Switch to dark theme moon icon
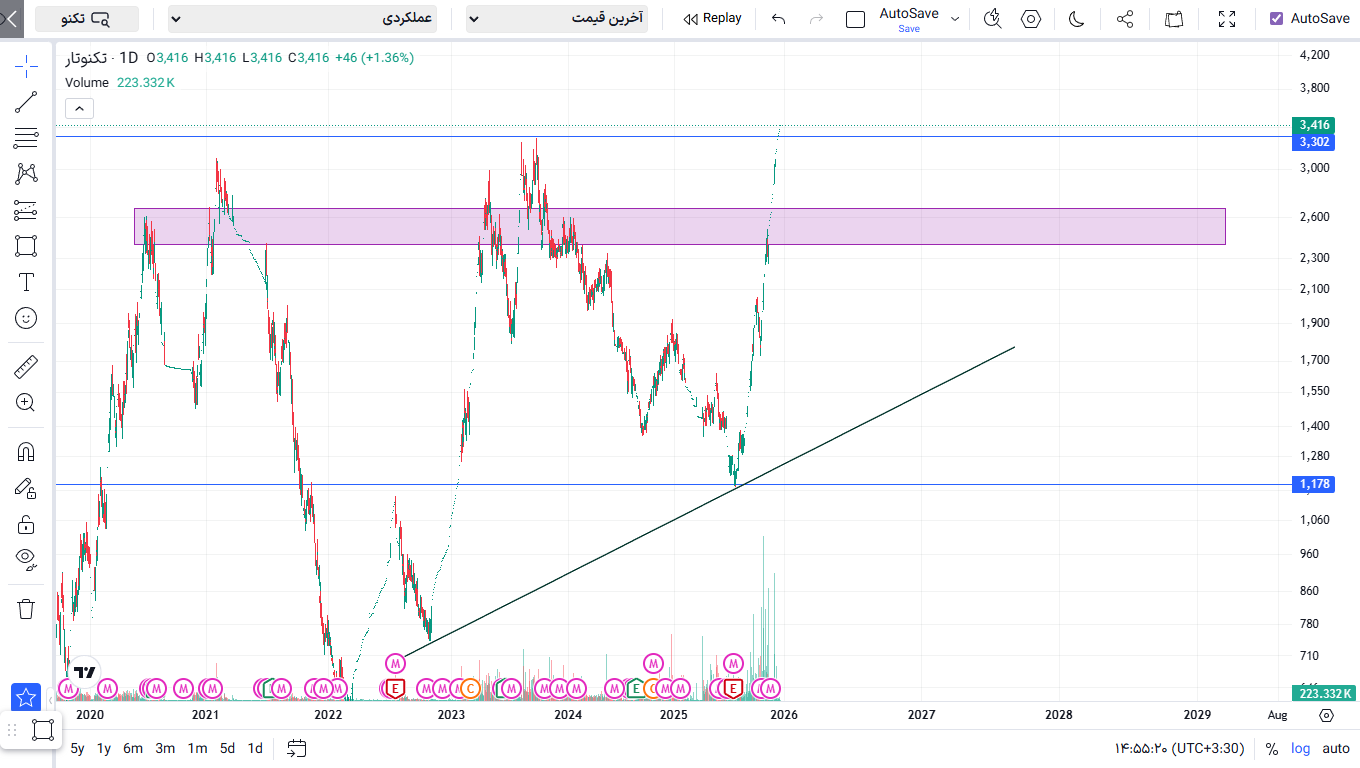The height and width of the screenshot is (768, 1360). pyautogui.click(x=1077, y=19)
